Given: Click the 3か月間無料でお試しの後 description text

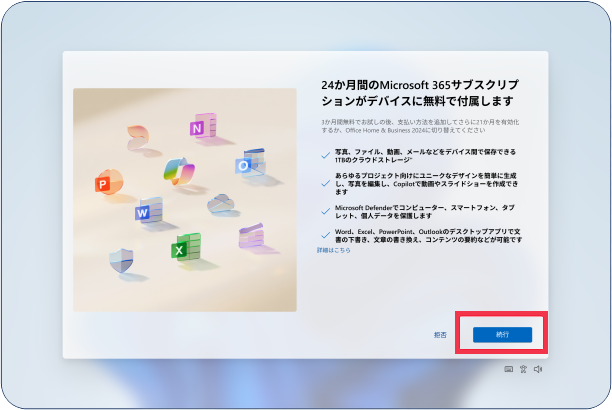Looking at the screenshot, I should pos(420,126).
